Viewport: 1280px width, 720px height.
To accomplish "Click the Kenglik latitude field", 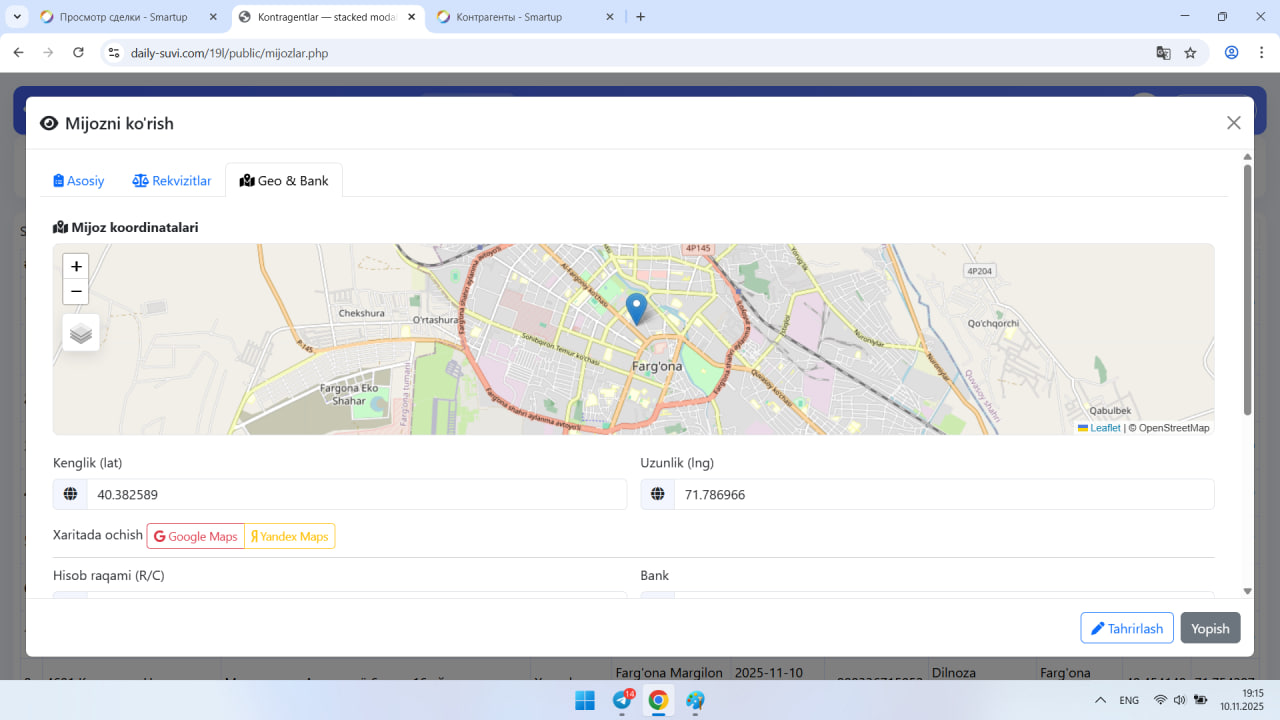I will click(356, 494).
